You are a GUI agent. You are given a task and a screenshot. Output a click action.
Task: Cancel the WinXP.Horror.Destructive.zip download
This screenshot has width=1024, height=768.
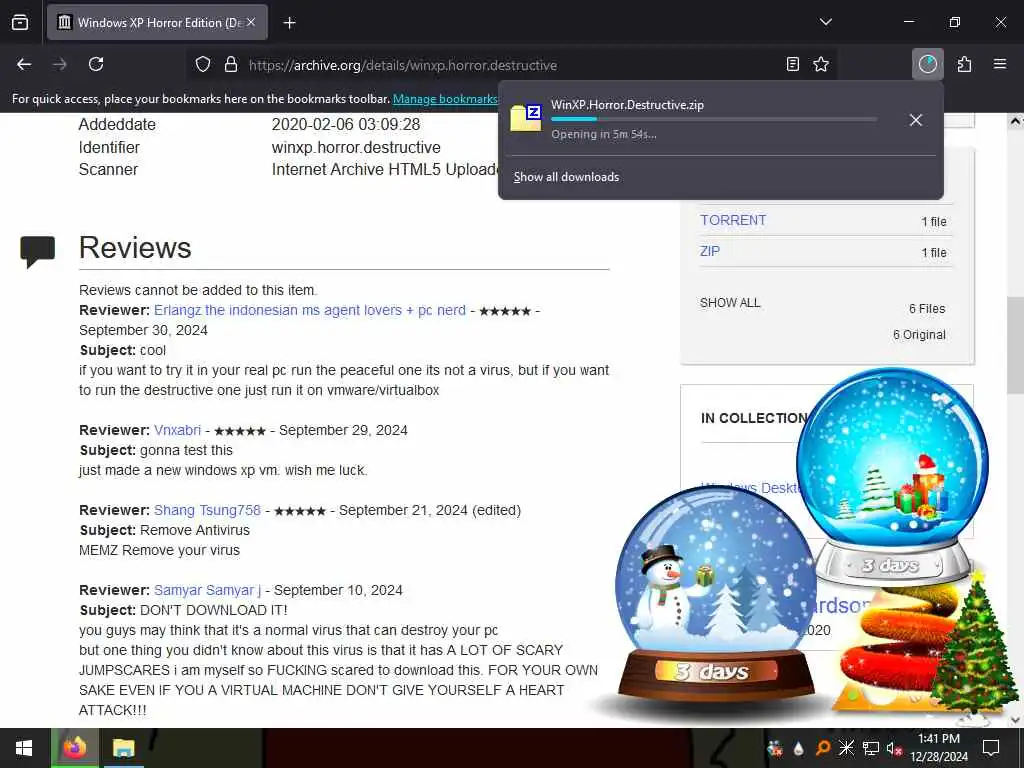(x=916, y=120)
